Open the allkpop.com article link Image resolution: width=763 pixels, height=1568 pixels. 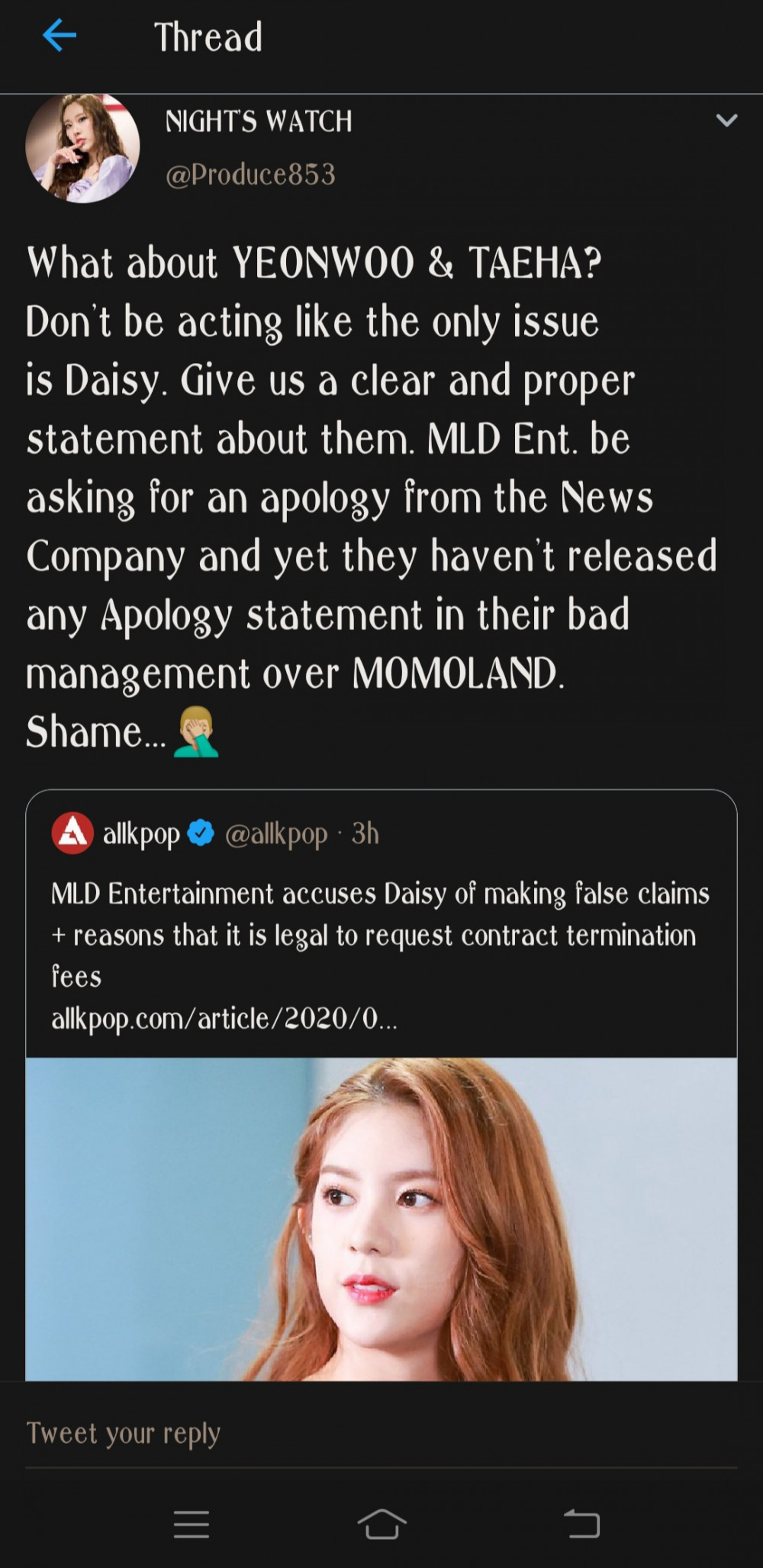[224, 1020]
